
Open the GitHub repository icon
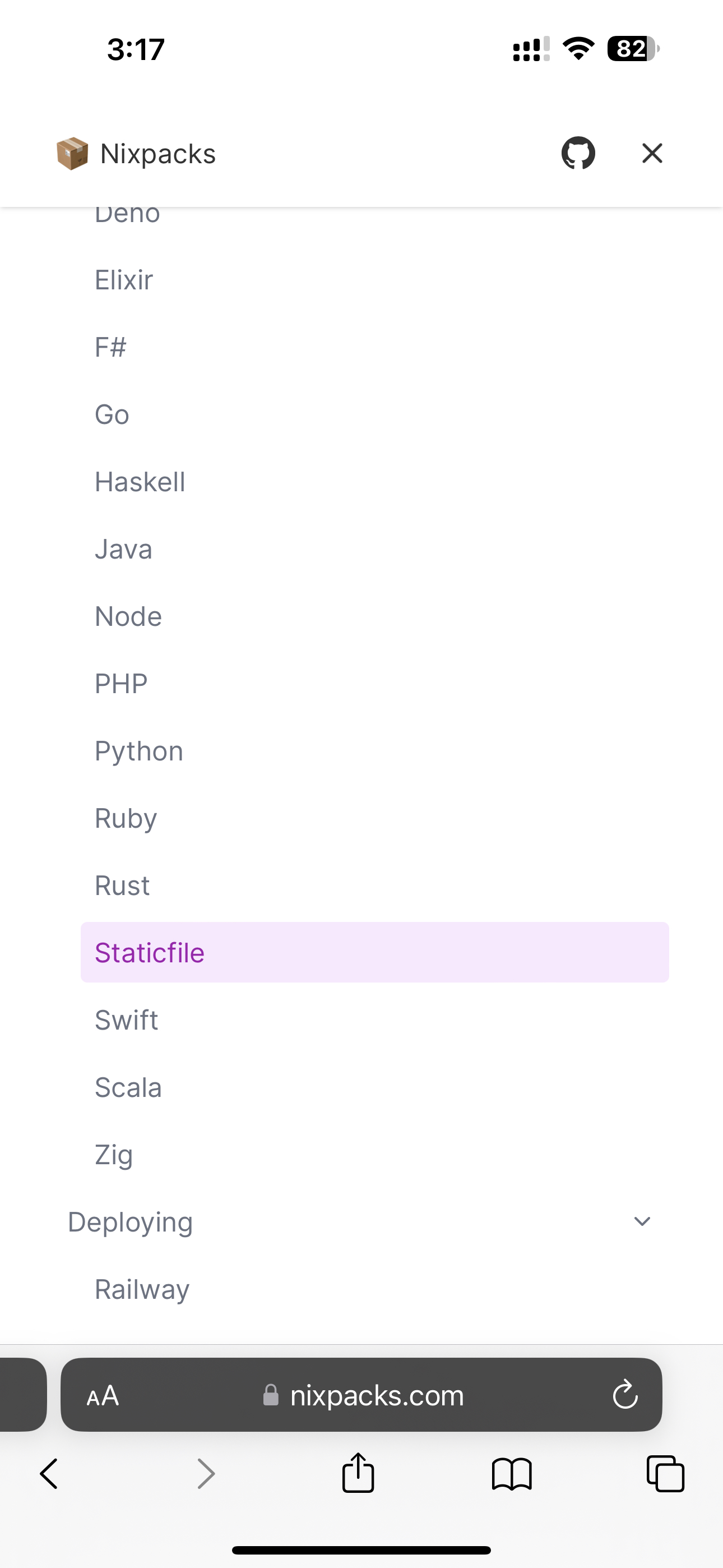click(x=577, y=154)
